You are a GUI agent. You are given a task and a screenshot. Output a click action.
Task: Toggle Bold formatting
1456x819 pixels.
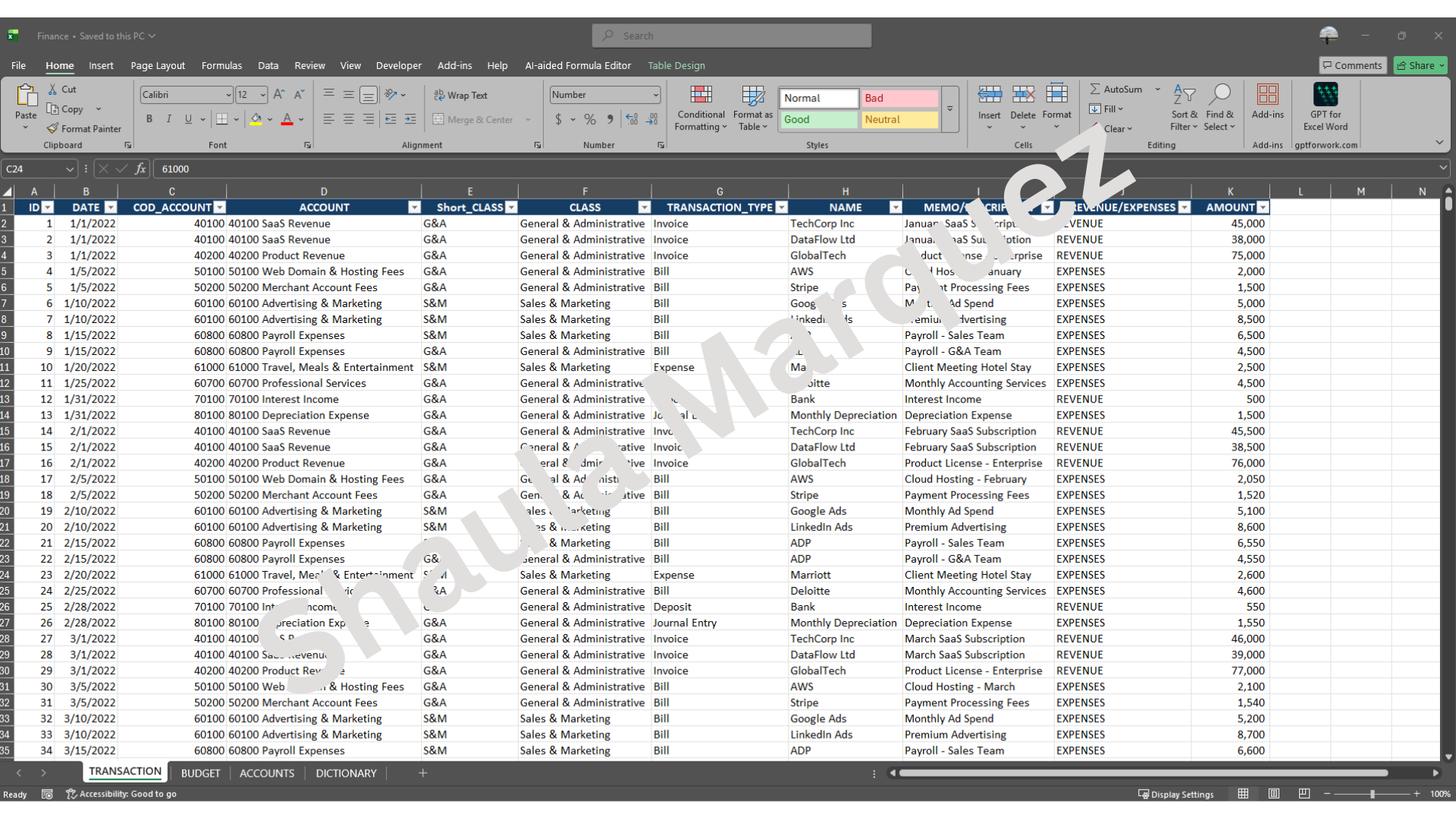tap(149, 119)
